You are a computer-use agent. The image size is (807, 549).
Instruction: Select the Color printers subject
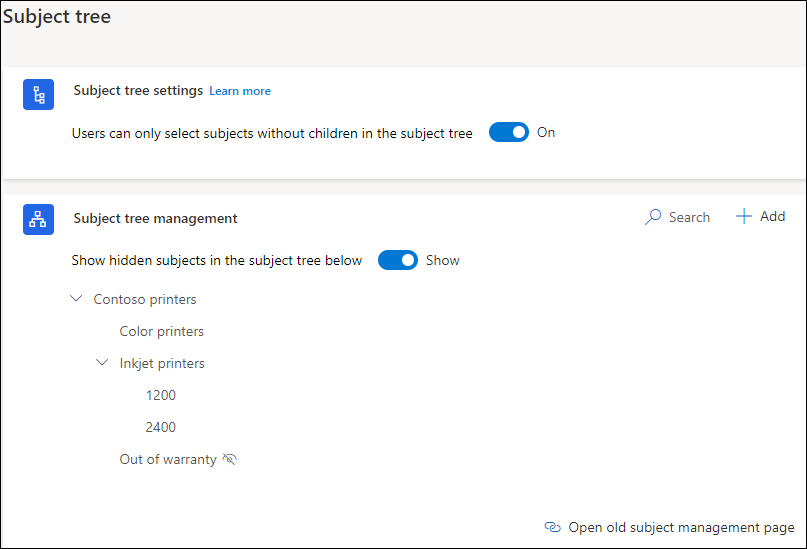pos(162,331)
